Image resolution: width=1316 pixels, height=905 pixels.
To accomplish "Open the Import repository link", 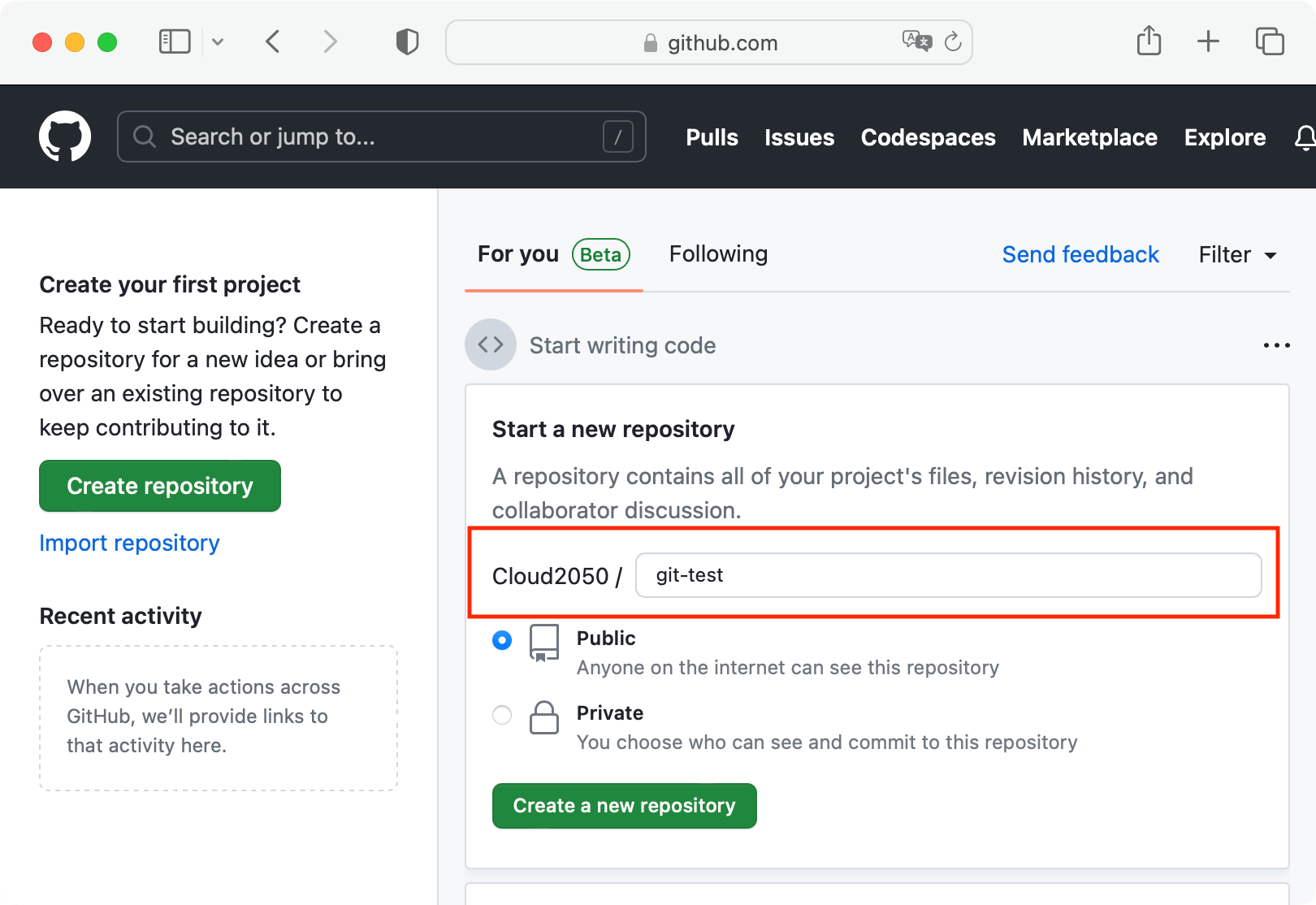I will (129, 543).
